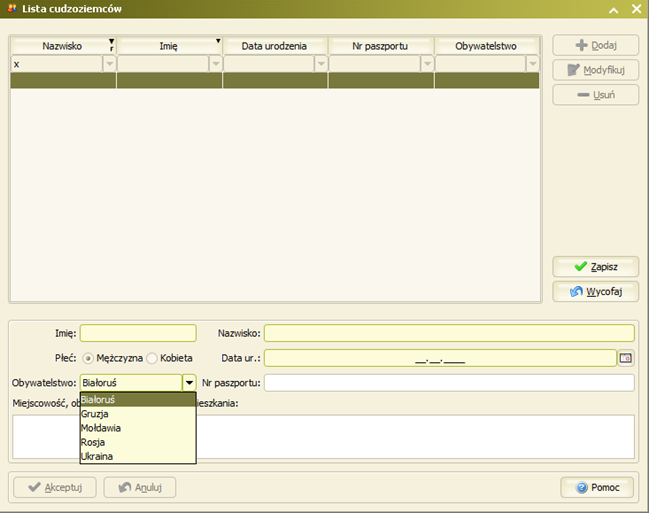The height and width of the screenshot is (513, 649).
Task: Click the Obywatelstwo combo box showing Białoruś
Action: tap(131, 383)
